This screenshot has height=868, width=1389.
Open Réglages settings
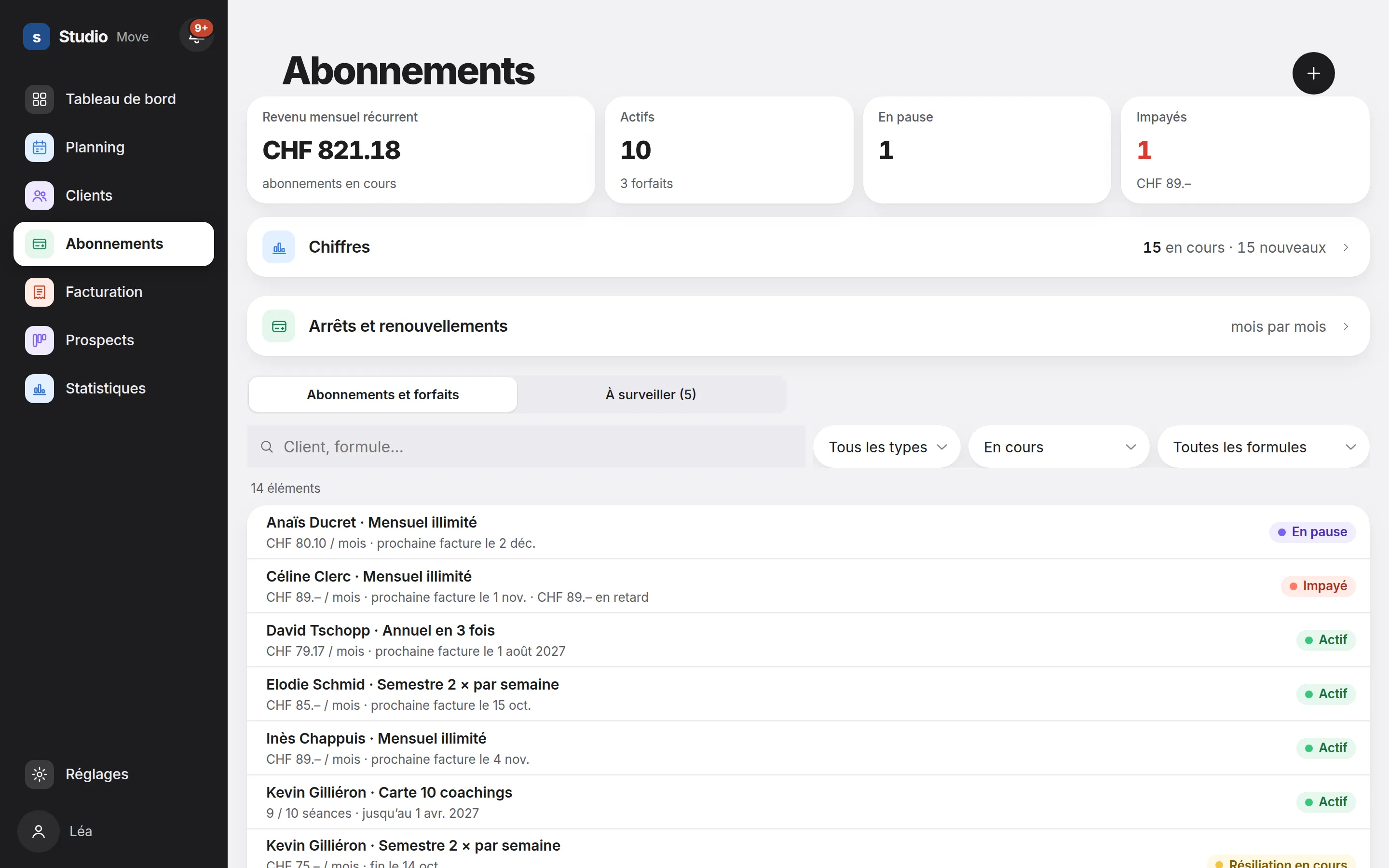click(x=114, y=774)
